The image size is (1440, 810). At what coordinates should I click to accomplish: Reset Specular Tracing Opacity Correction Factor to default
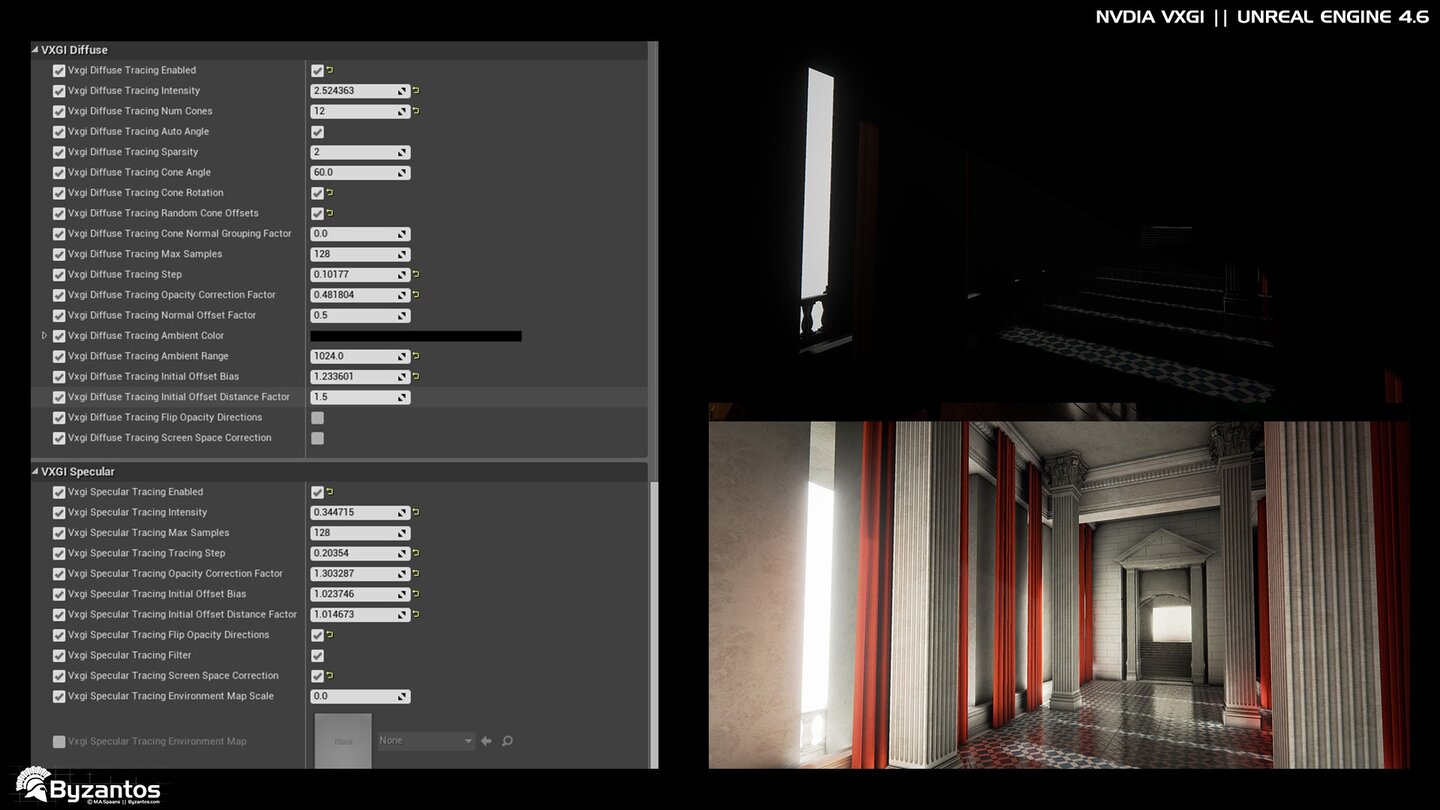pyautogui.click(x=416, y=574)
